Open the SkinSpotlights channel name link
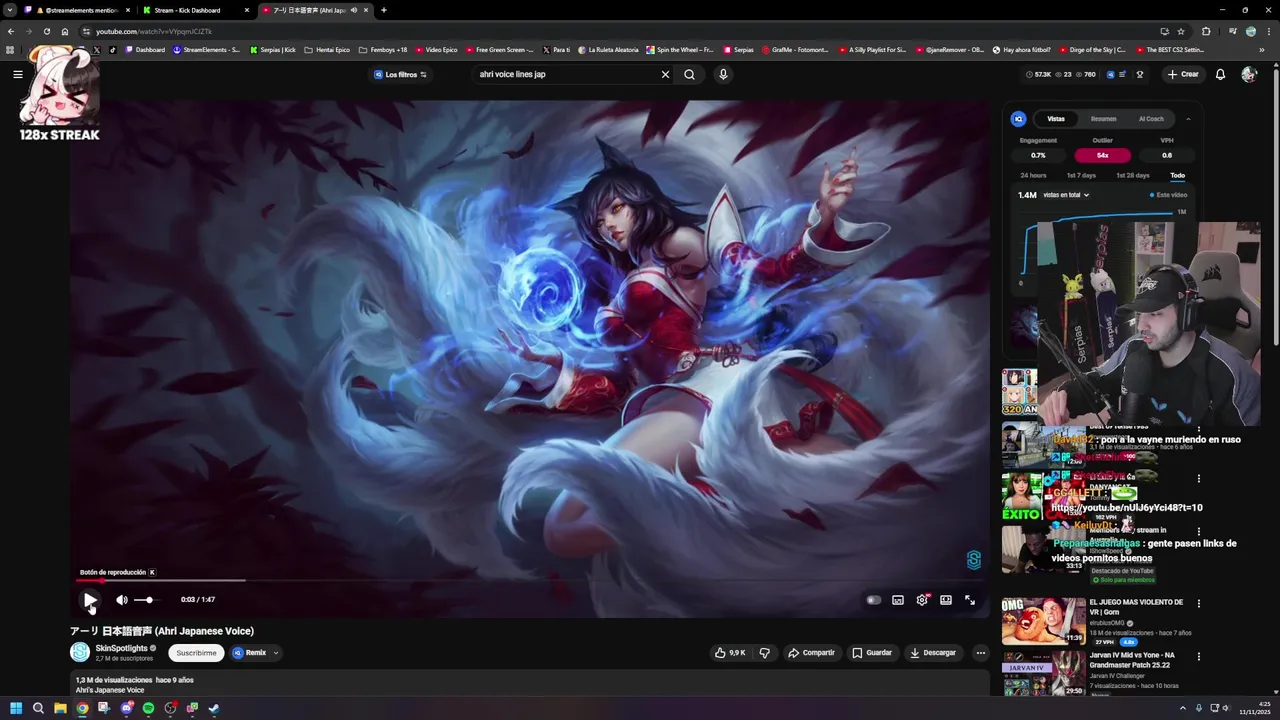This screenshot has width=1280, height=720. tap(121, 648)
